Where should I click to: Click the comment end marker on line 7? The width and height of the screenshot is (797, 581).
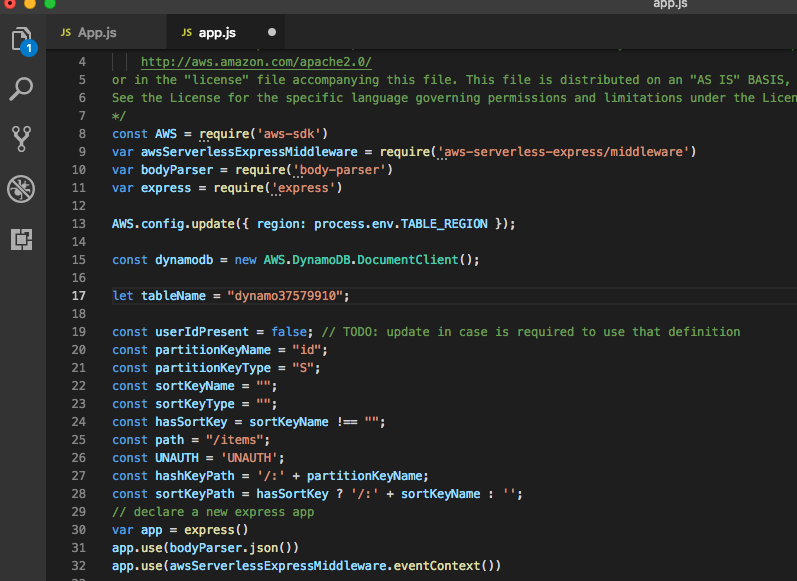coord(118,116)
